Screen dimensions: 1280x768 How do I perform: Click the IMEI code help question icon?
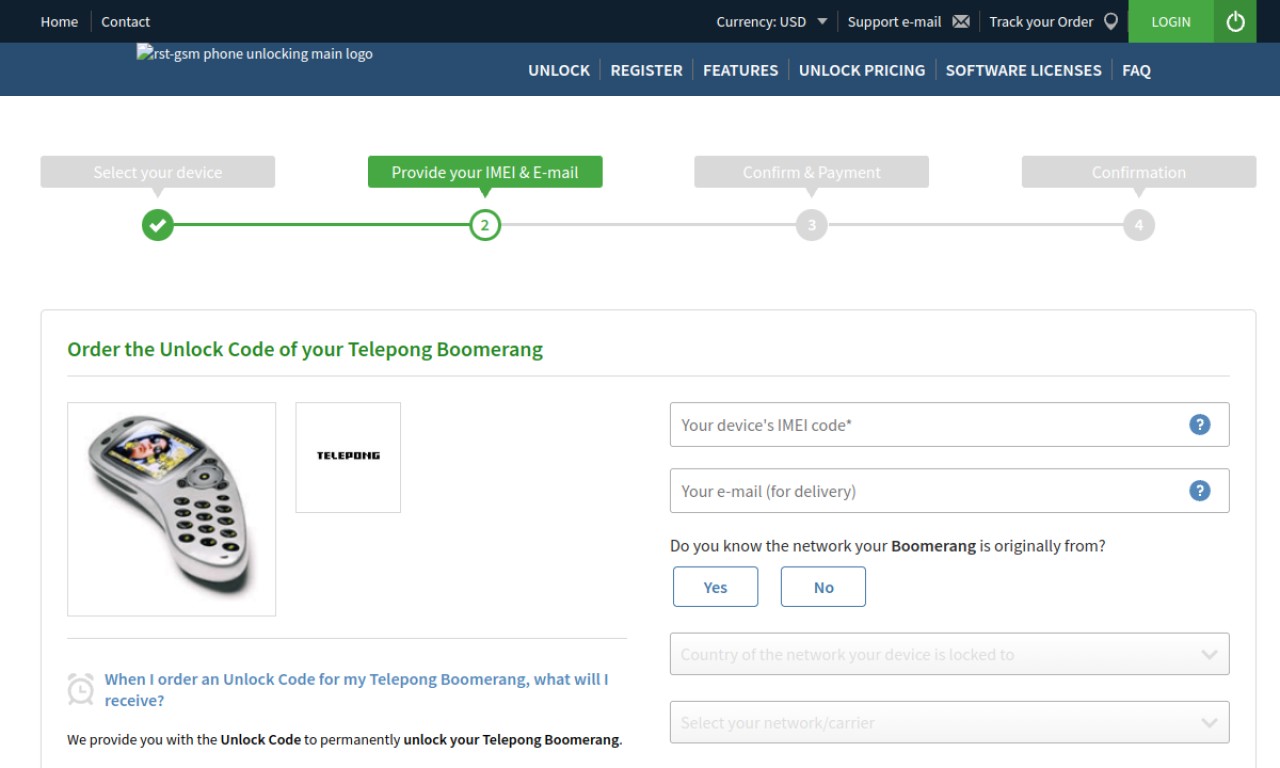(1200, 424)
